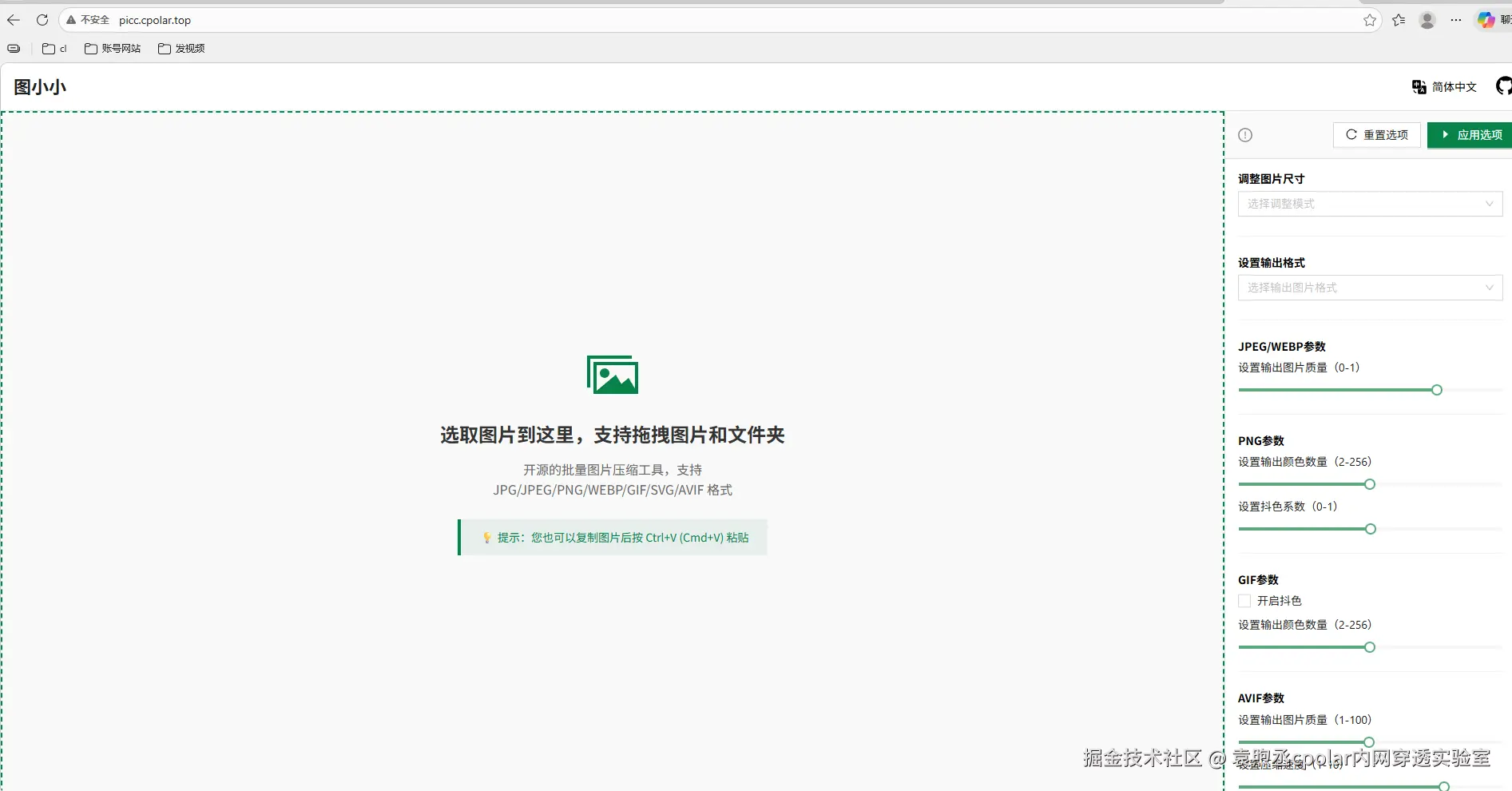Click the green image placeholder icon

click(612, 374)
